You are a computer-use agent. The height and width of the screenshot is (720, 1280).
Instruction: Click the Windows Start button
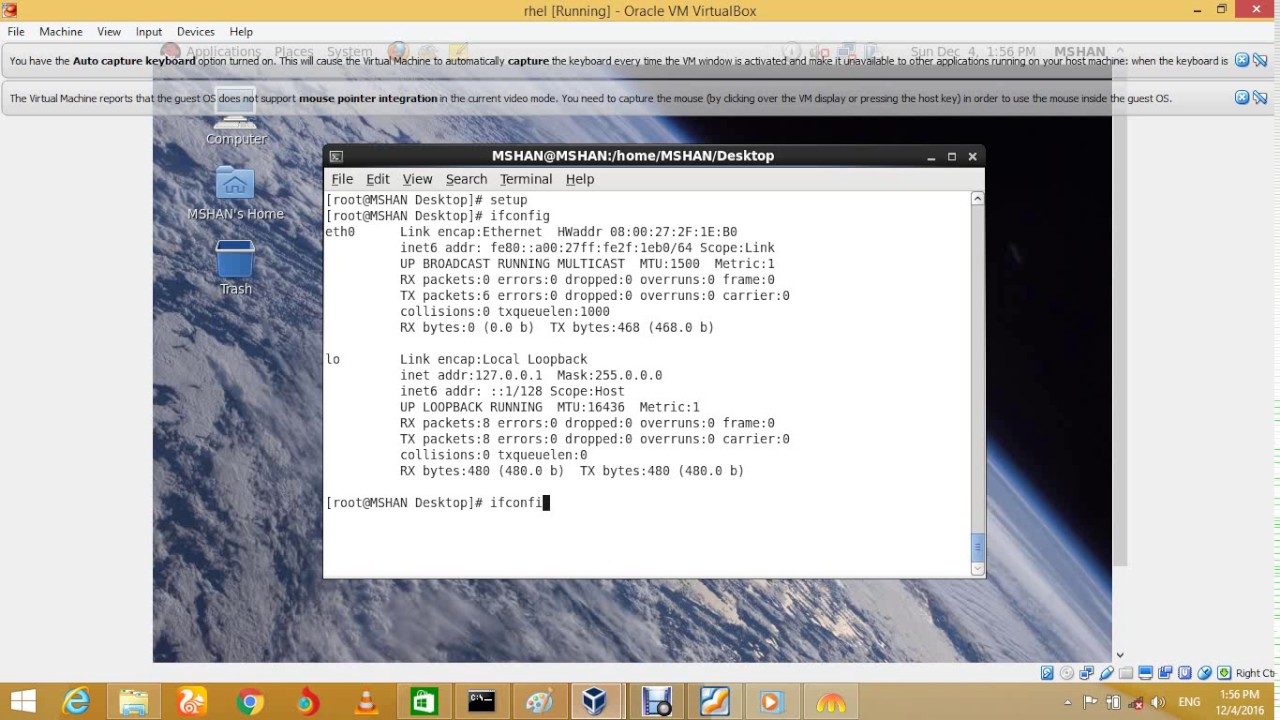tap(23, 702)
